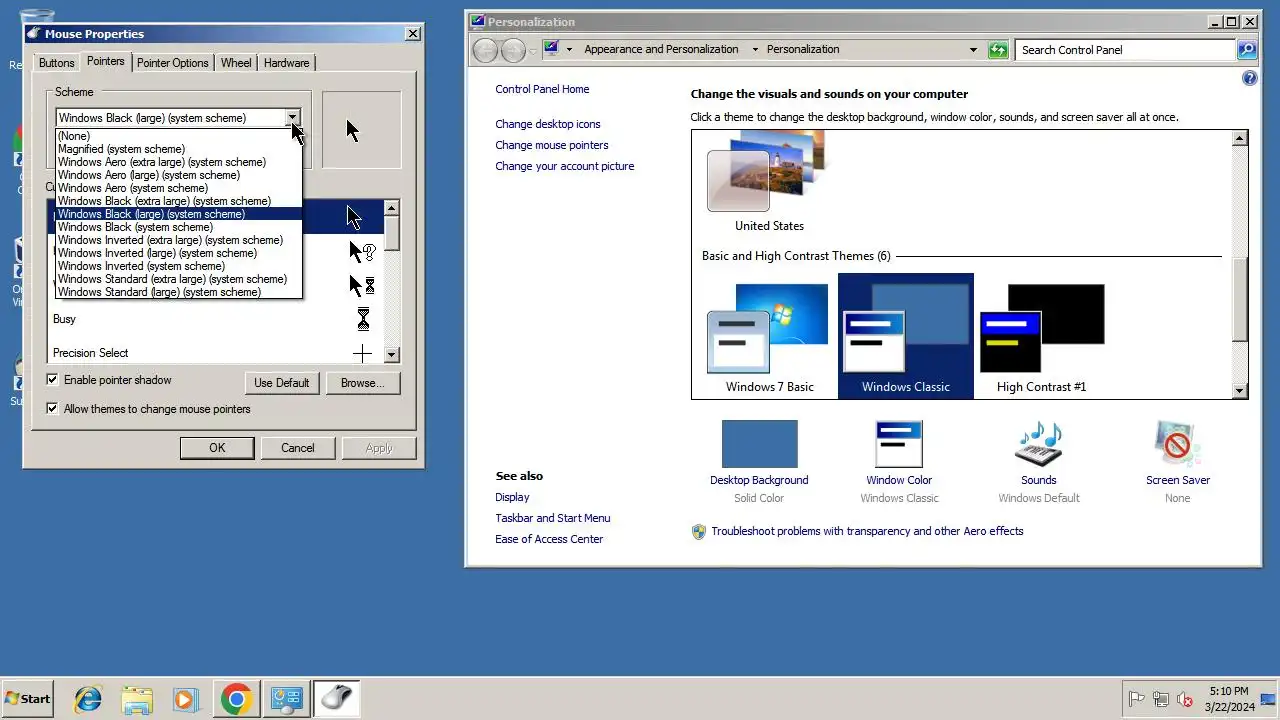Click the cursor list scroll up arrow
This screenshot has width=1280, height=720.
tap(392, 208)
